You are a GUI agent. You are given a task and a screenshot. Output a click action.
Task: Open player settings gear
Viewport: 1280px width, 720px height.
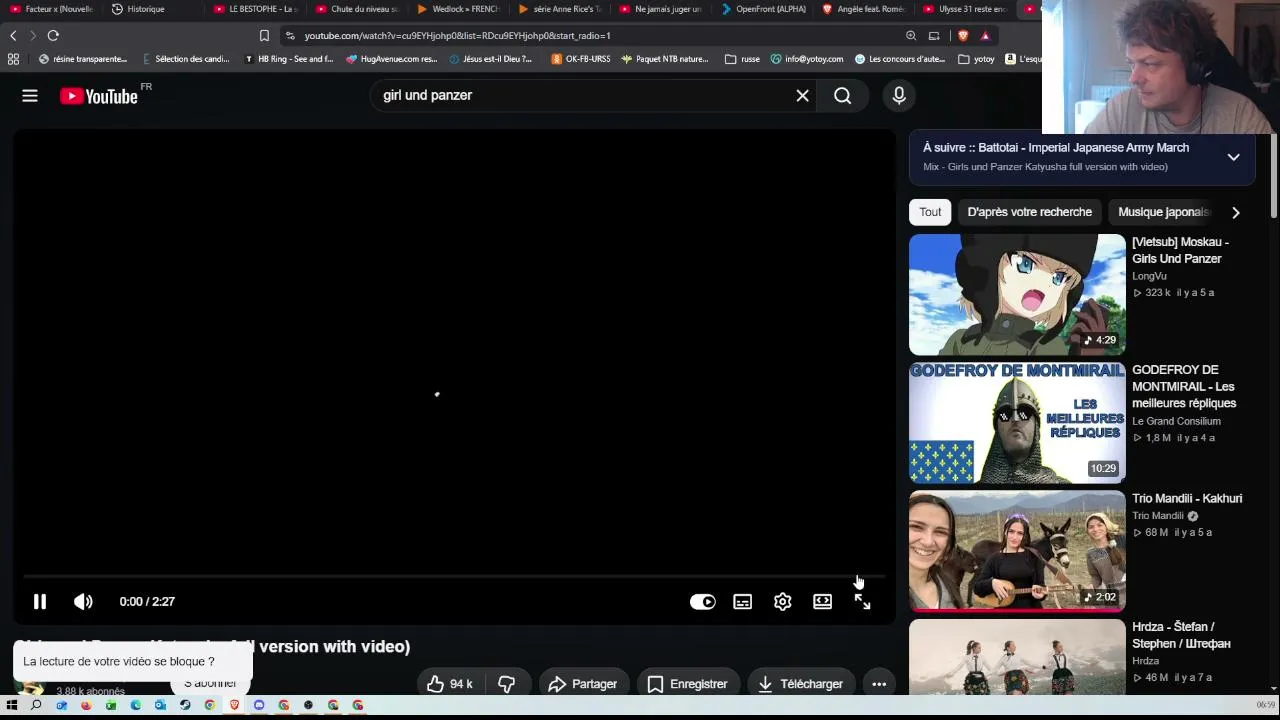pyautogui.click(x=783, y=601)
